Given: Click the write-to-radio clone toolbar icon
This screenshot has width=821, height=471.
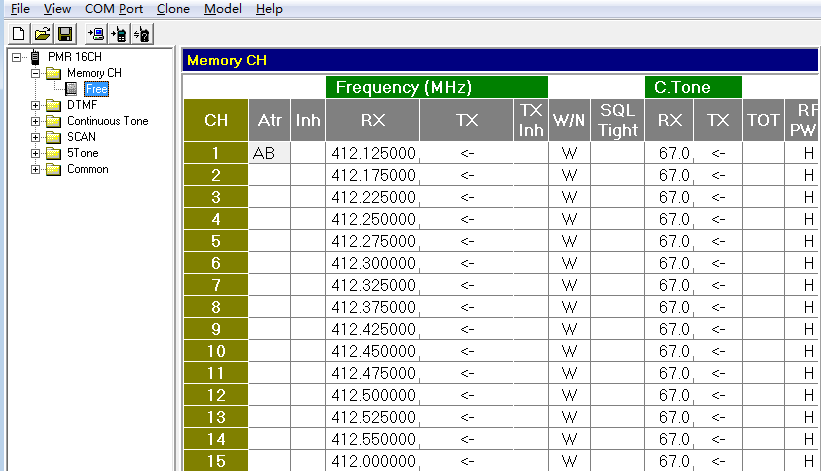Looking at the screenshot, I should tap(119, 34).
